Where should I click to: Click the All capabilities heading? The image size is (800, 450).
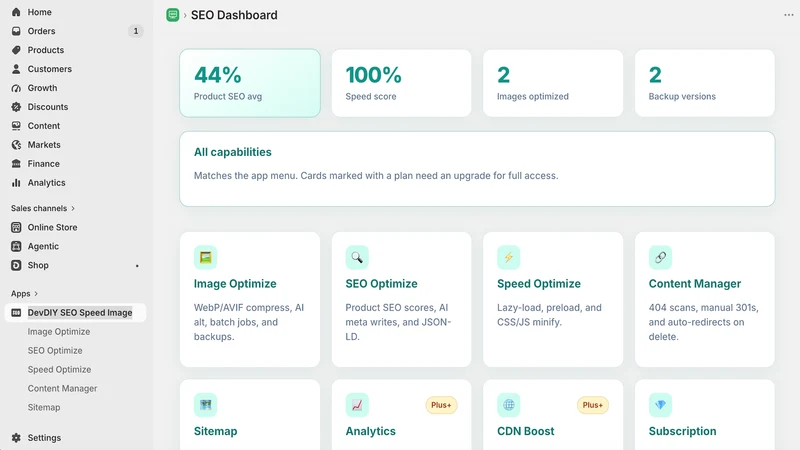pyautogui.click(x=233, y=152)
